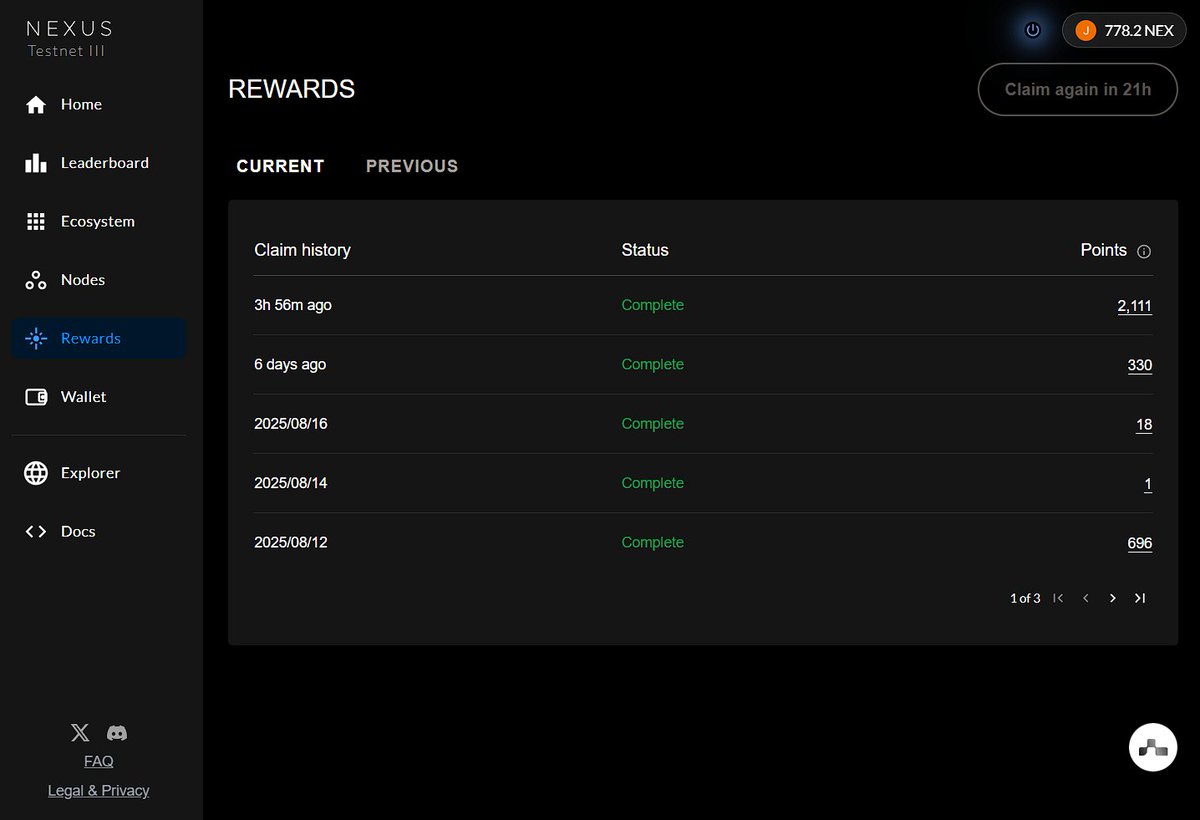
Task: Open the Legal & Privacy link
Action: (x=98, y=791)
